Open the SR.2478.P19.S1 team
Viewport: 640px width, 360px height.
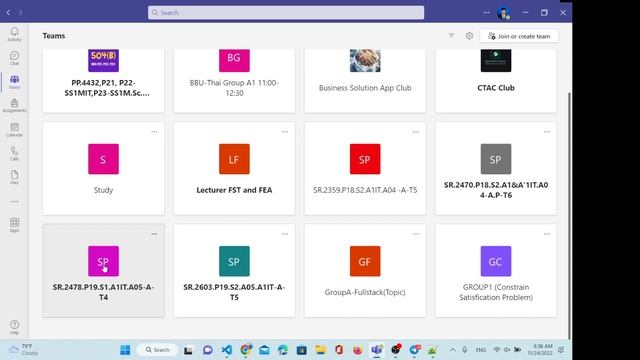103,270
